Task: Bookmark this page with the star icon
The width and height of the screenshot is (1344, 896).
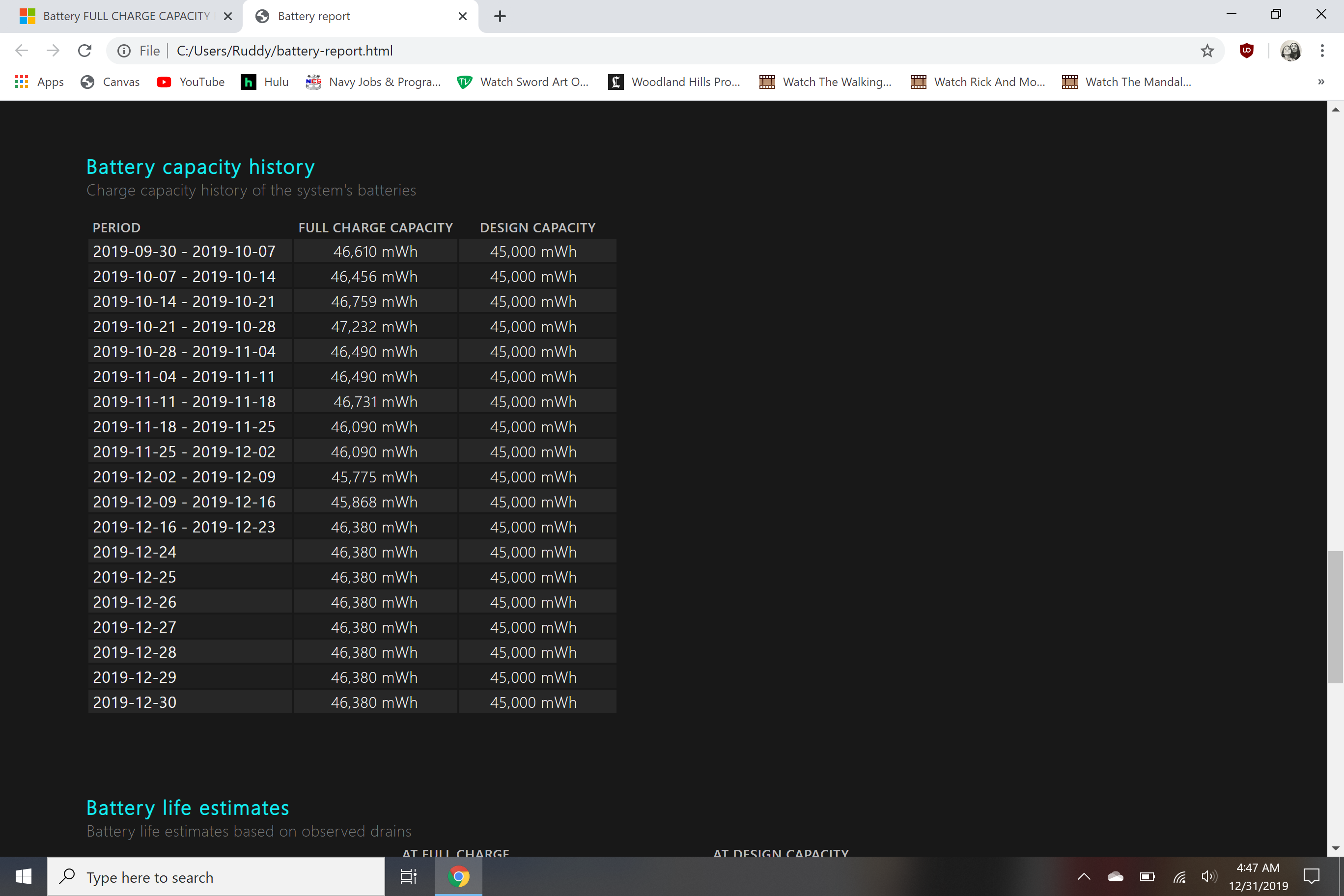Action: pyautogui.click(x=1207, y=51)
